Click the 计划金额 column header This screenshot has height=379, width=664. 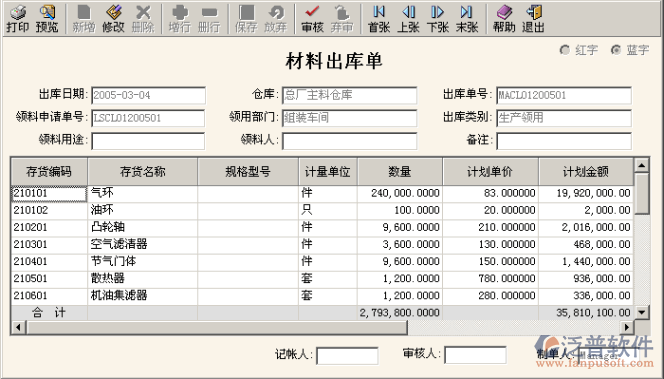(x=586, y=172)
